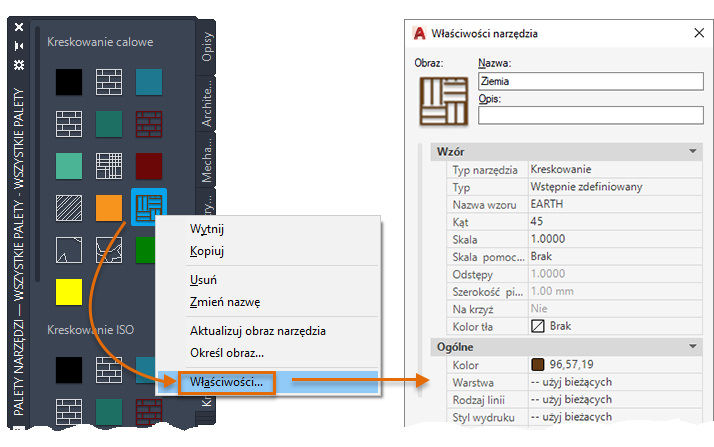Choose the blue-teal solid fill in Kreskowanie calowe

149,82
